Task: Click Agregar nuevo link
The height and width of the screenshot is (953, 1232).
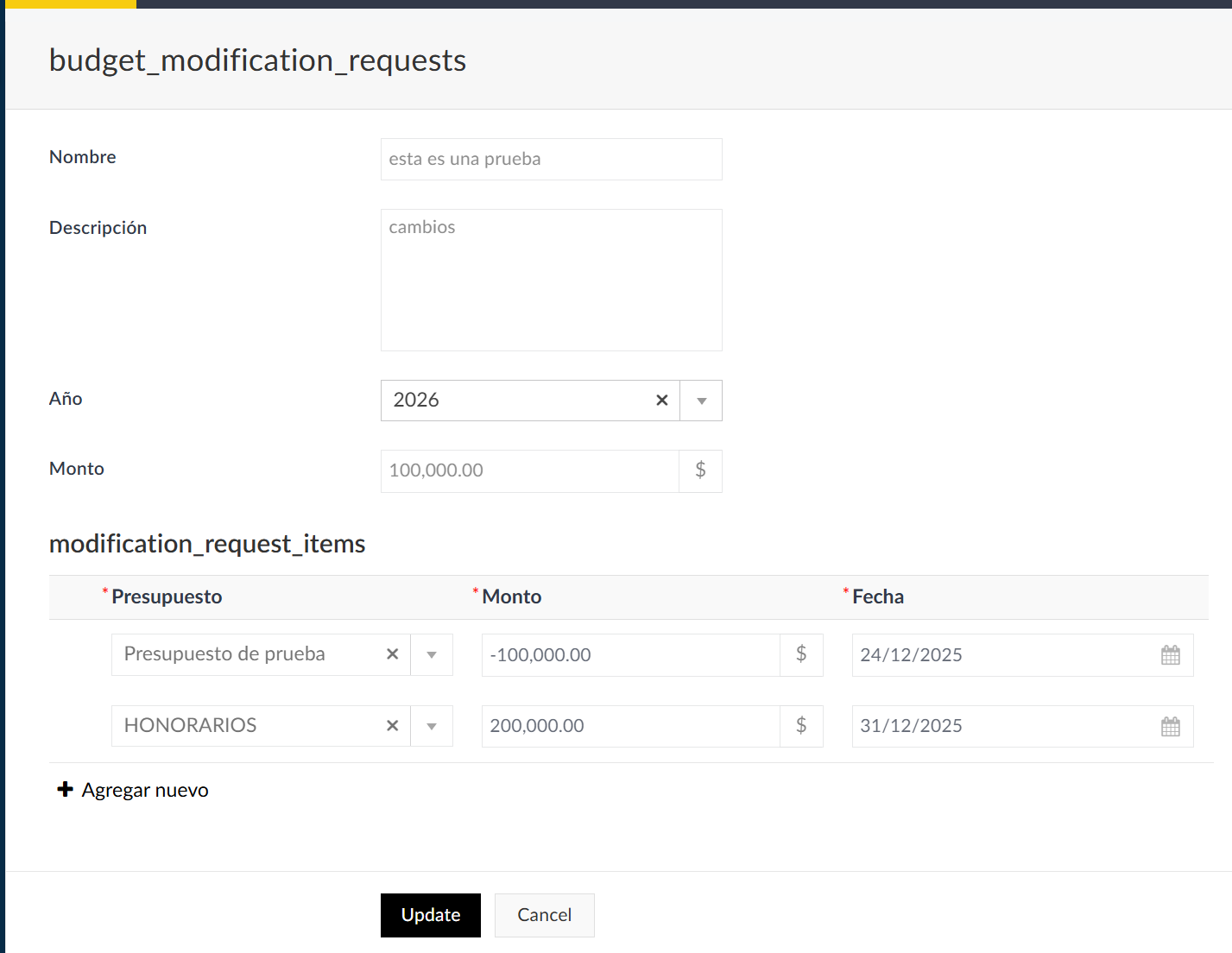Action: tap(144, 790)
